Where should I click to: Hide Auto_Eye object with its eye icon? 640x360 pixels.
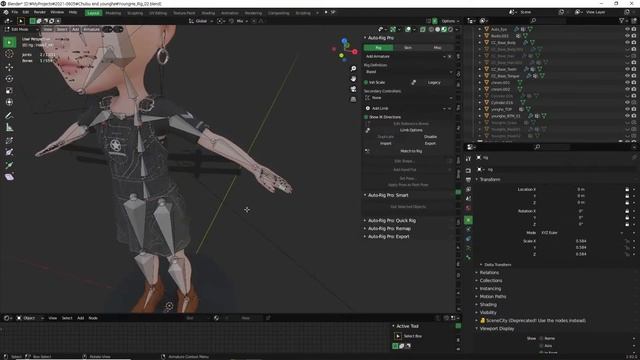coord(627,29)
